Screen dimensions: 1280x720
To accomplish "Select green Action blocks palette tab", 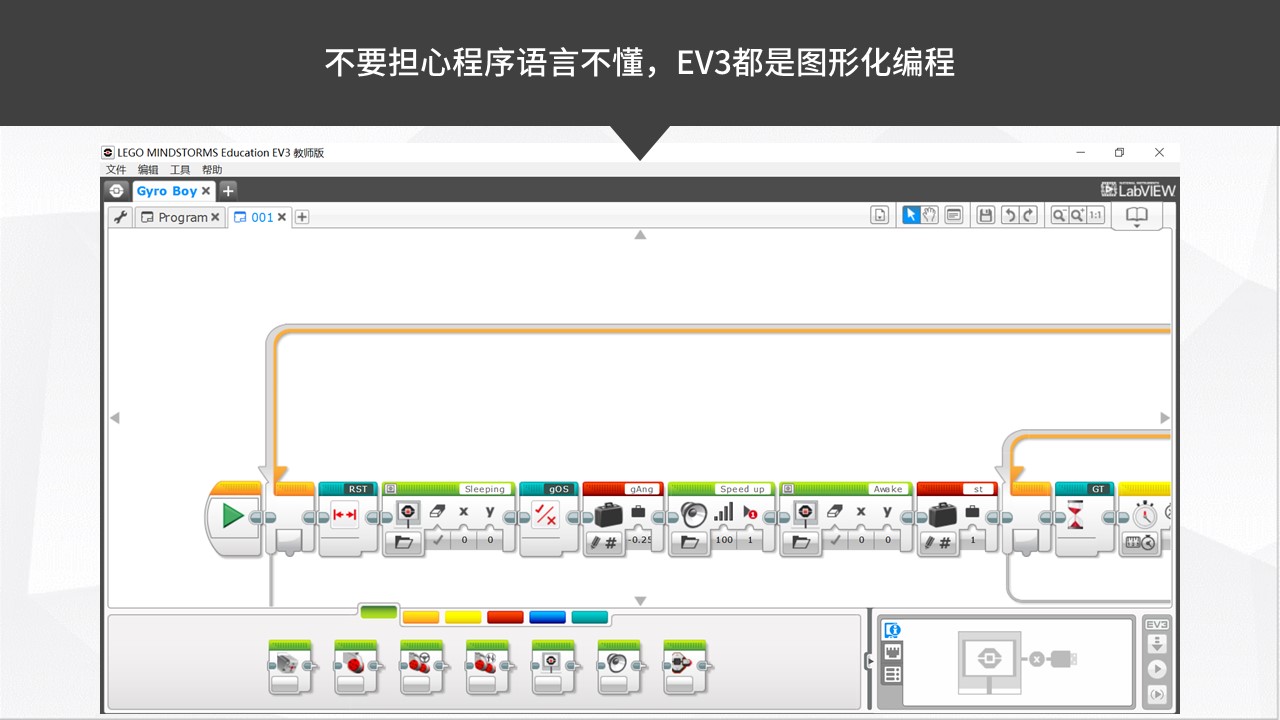I will coord(379,612).
